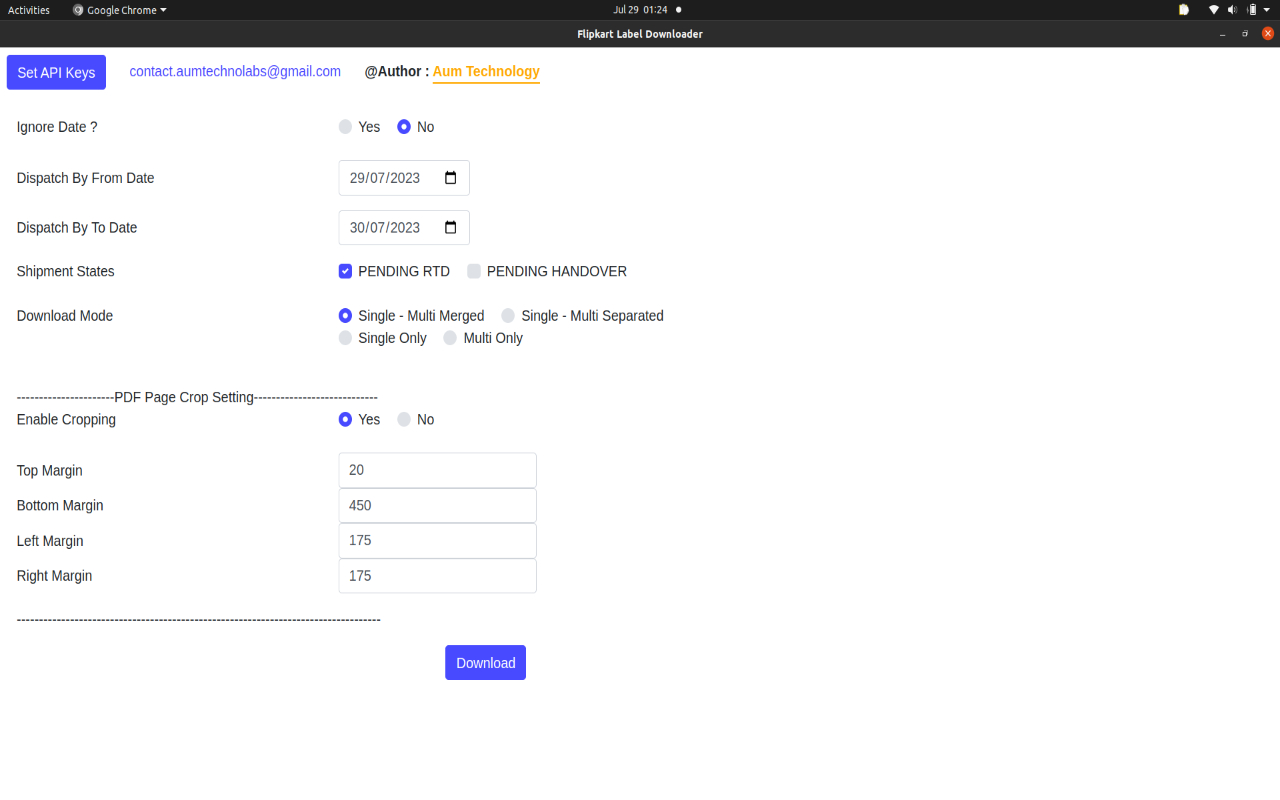The width and height of the screenshot is (1280, 800).
Task: Click the Dispatch By From Date field
Action: 404,178
